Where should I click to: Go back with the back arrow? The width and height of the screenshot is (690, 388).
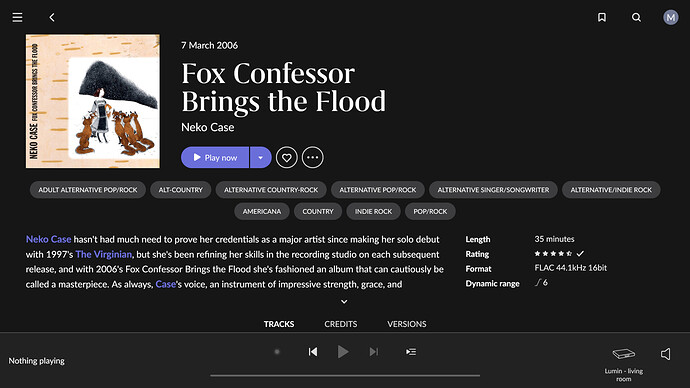pos(52,17)
